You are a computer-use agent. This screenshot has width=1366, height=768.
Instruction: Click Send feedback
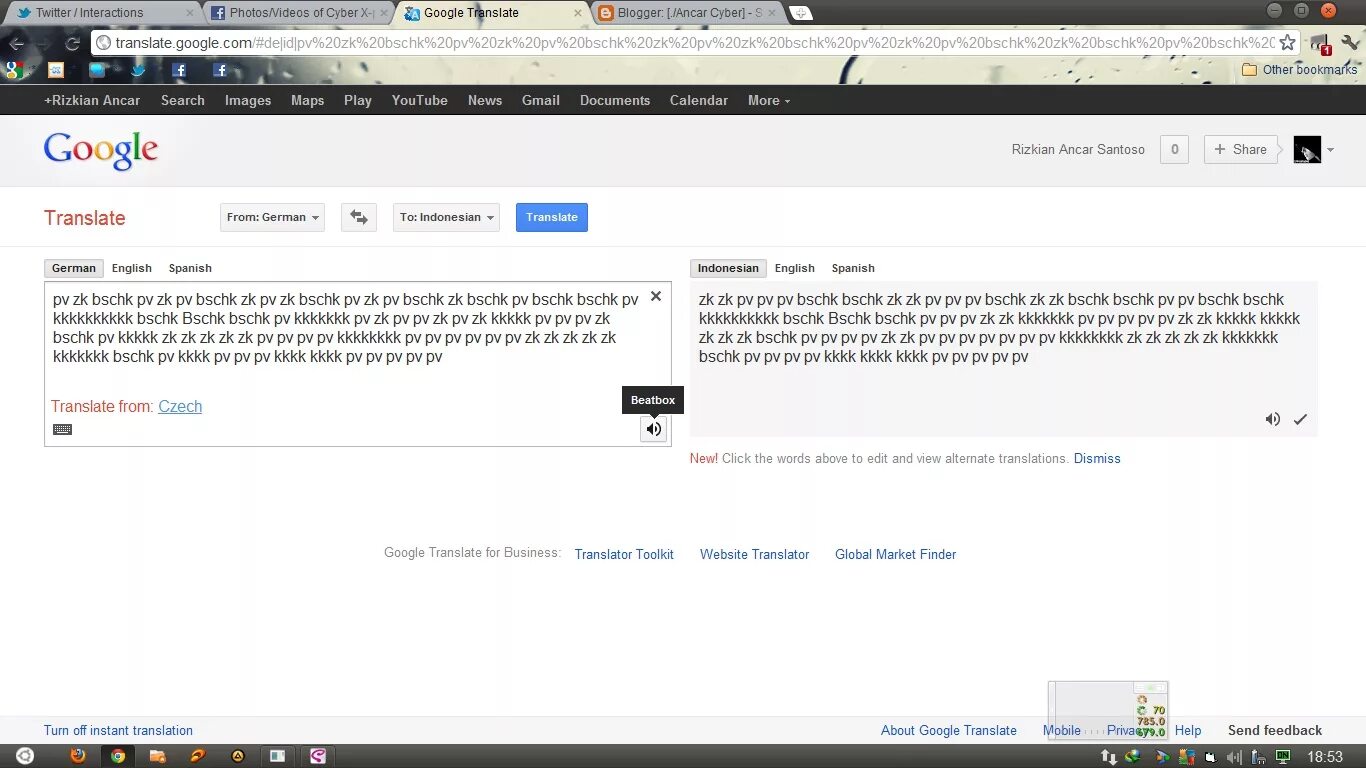coord(1274,730)
